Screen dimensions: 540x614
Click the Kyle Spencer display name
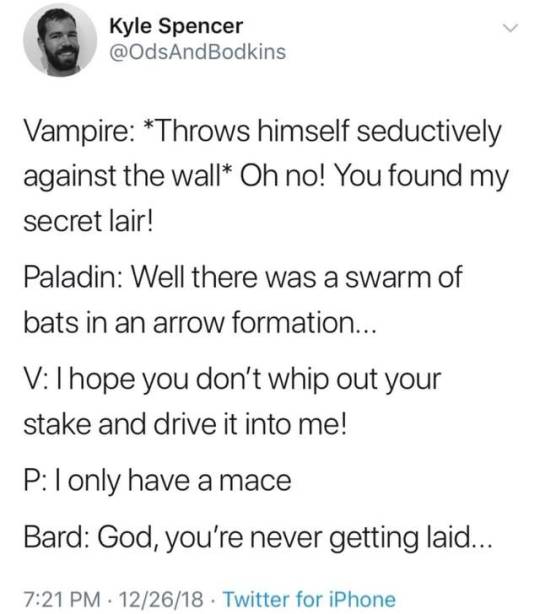[176, 26]
